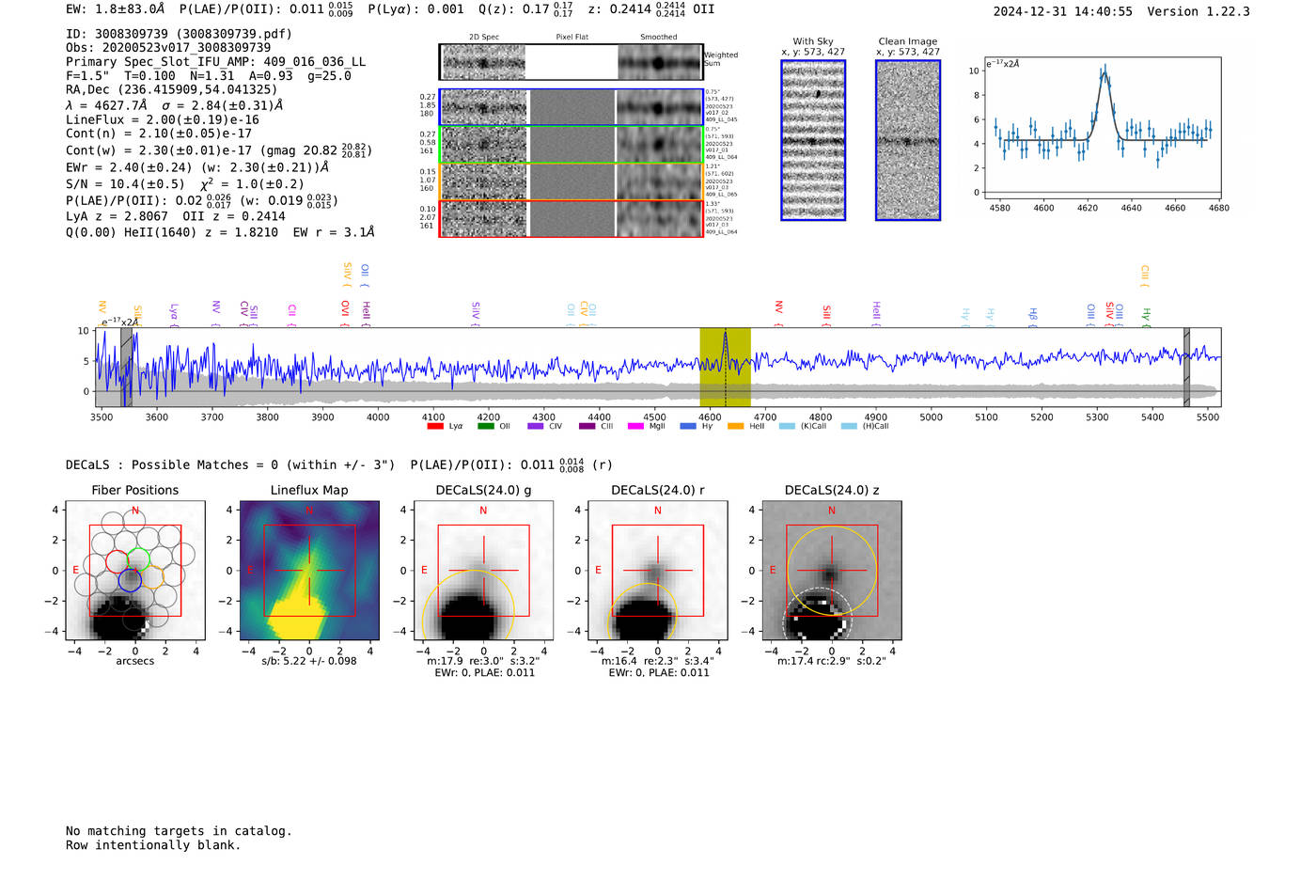Viewport: 1316px width, 896px height.
Task: Click the DECaLS : Possible Matches = 0 heading
Action: coord(230,464)
